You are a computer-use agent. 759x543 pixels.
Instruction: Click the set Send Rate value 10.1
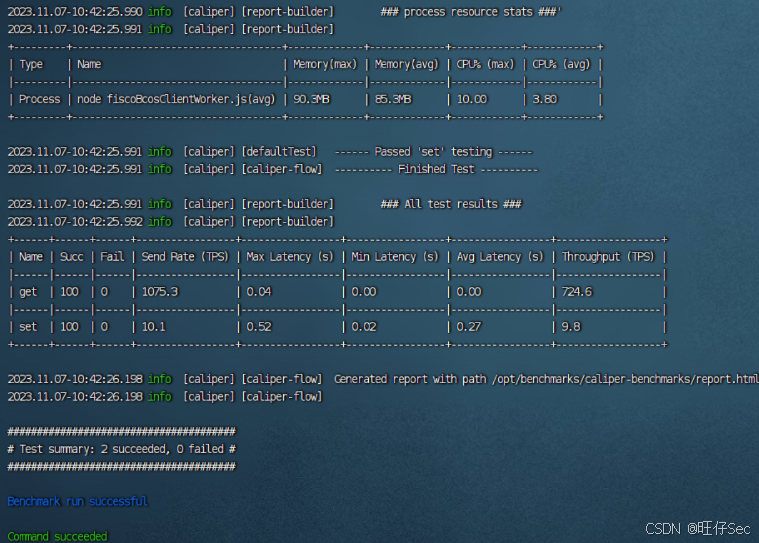(153, 327)
